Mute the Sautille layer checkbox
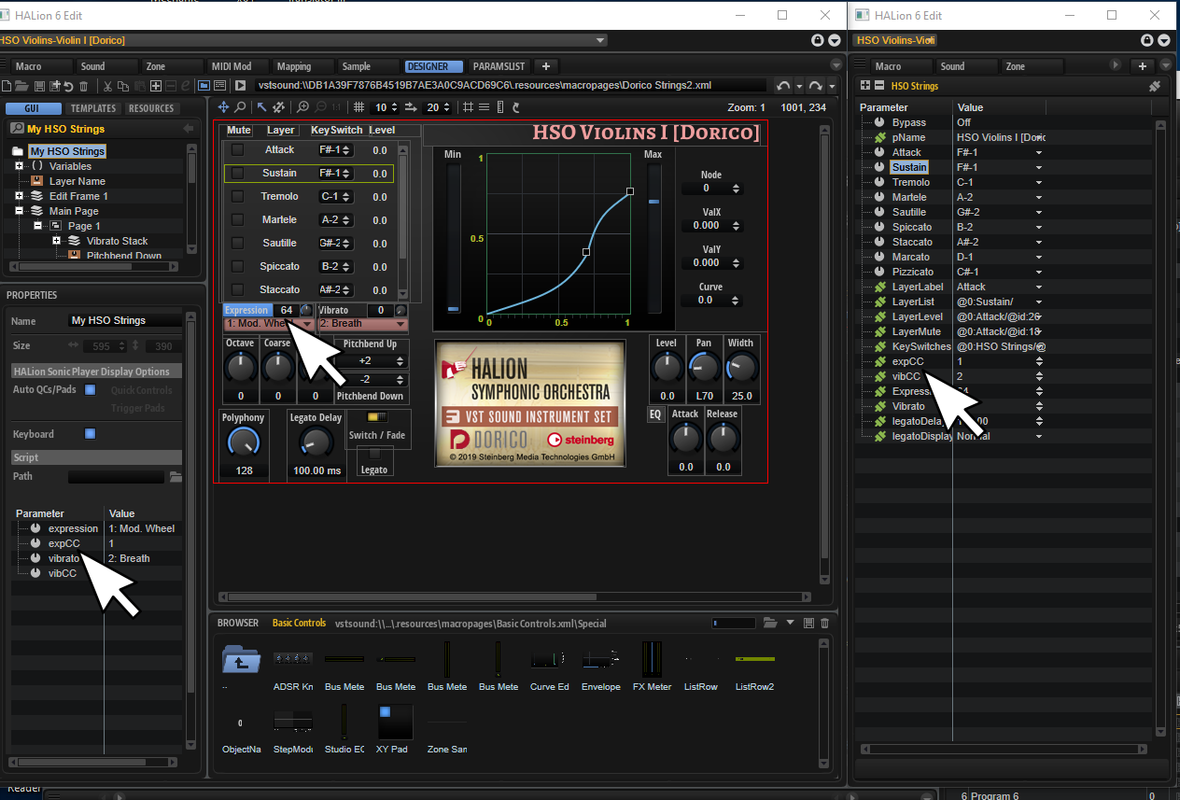 point(238,243)
